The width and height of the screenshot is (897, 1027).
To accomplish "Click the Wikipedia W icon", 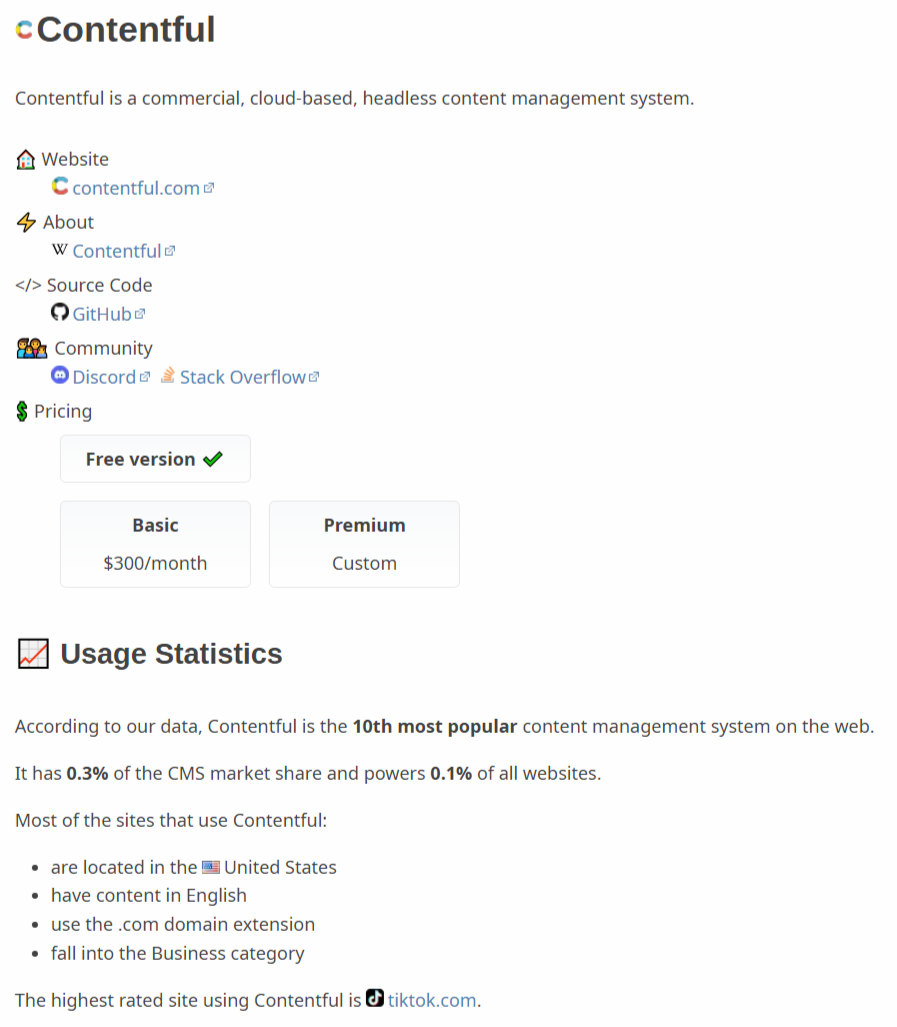I will (60, 249).
